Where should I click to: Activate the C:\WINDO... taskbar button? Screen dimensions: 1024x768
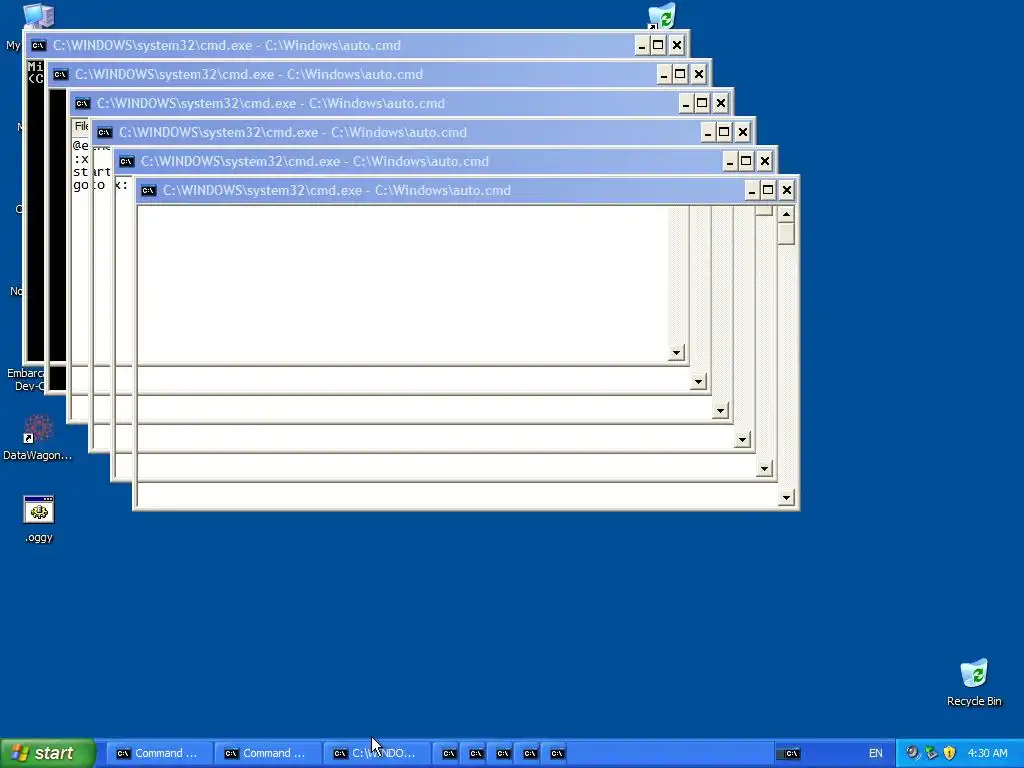[x=377, y=753]
